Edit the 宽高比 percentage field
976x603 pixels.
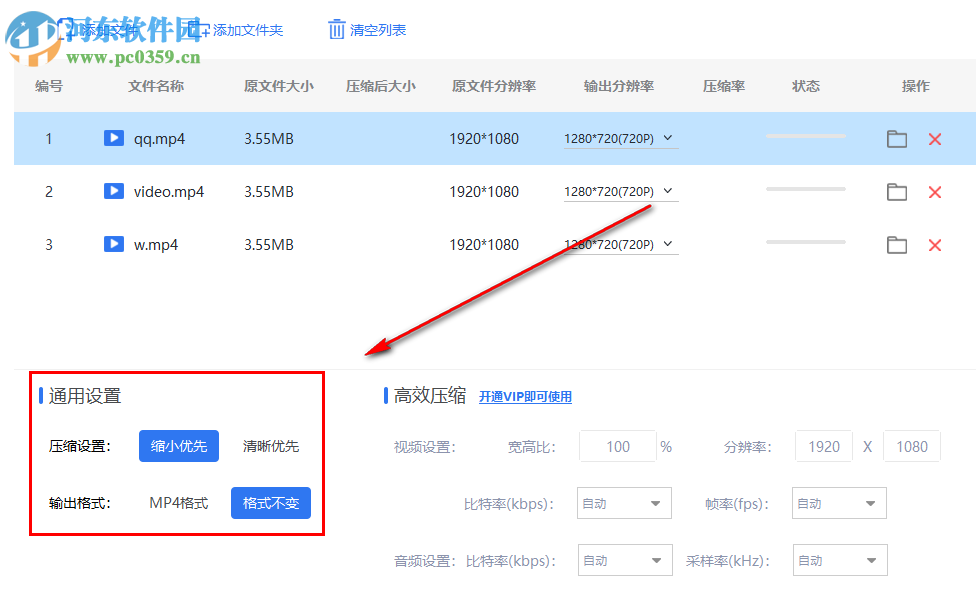coord(617,446)
